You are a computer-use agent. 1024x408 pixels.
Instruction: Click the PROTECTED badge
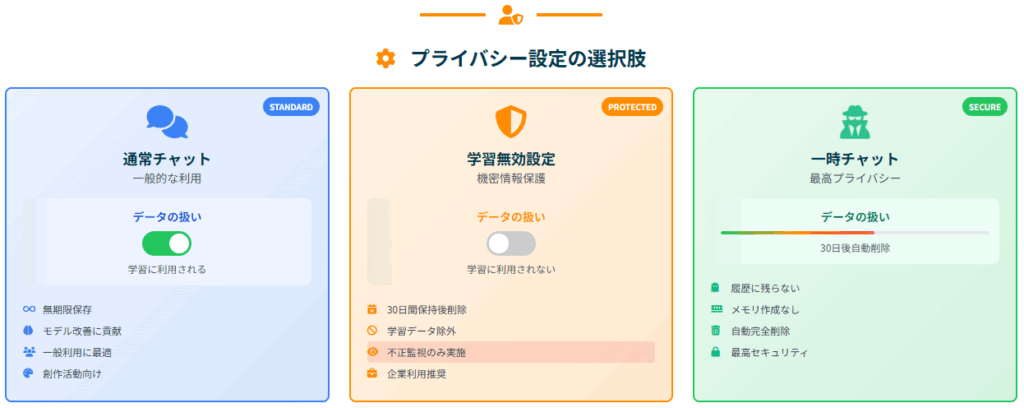(x=632, y=107)
